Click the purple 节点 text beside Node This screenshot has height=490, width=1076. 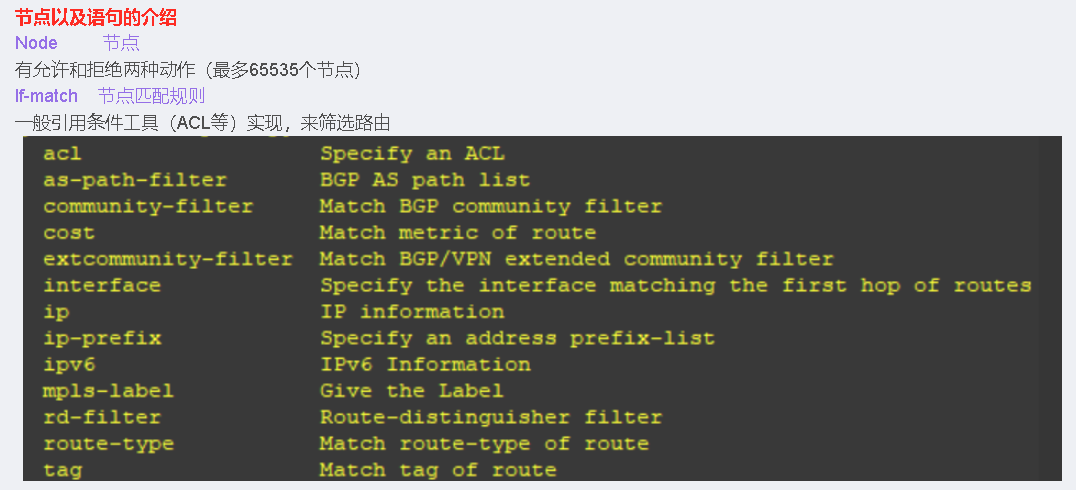point(121,43)
